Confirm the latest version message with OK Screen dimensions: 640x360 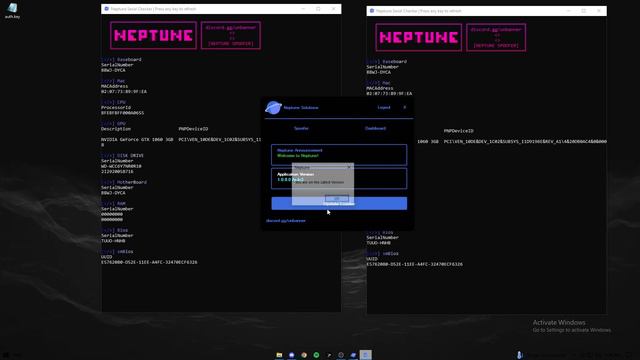(x=337, y=198)
